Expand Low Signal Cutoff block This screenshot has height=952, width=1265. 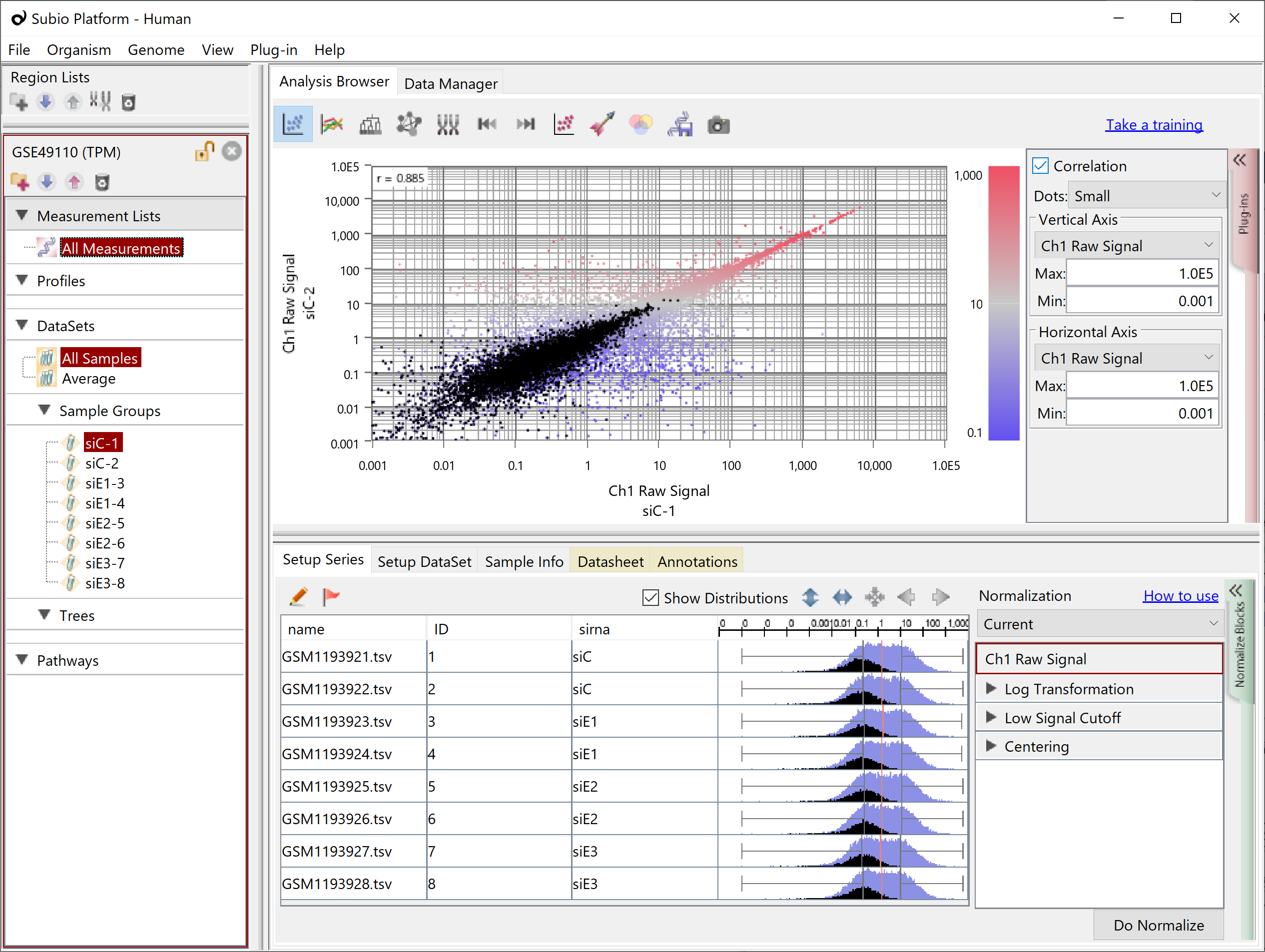point(992,717)
